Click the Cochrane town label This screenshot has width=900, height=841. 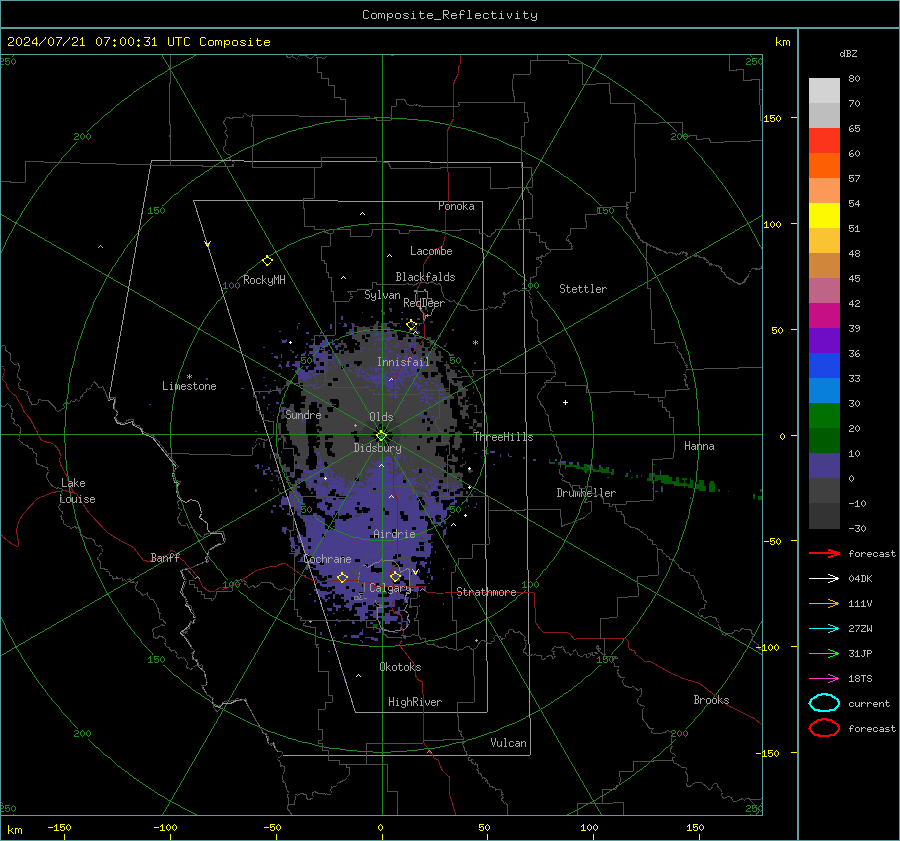point(327,559)
